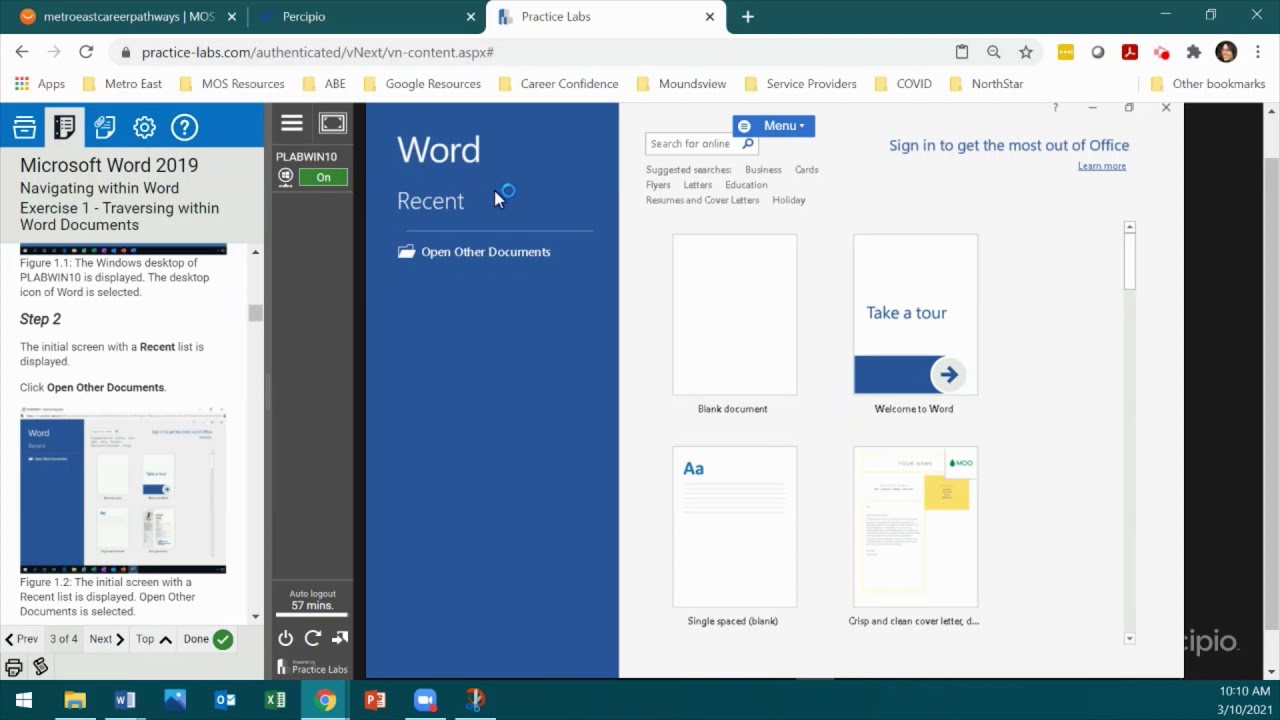The height and width of the screenshot is (720, 1280).
Task: Open the Other bookmarks folder
Action: pos(1208,84)
